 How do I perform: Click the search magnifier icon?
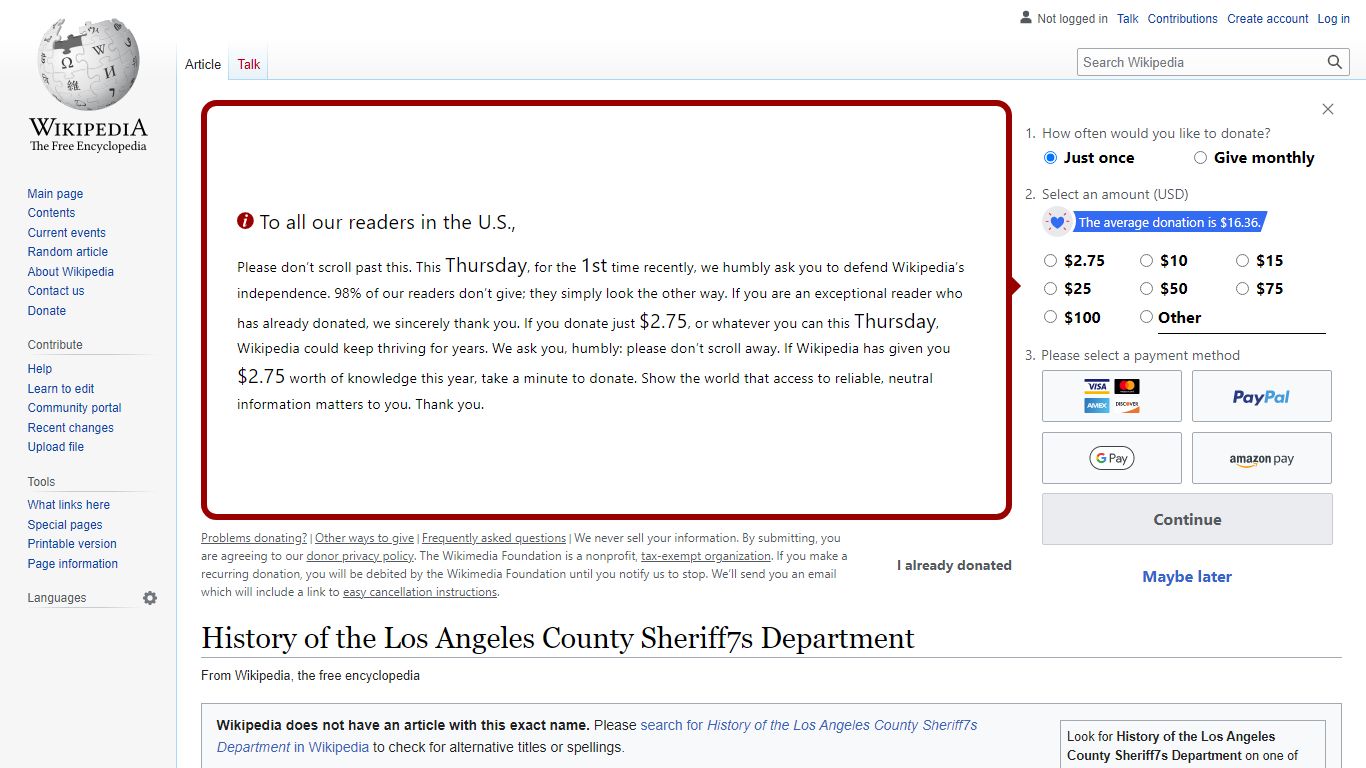click(1335, 62)
